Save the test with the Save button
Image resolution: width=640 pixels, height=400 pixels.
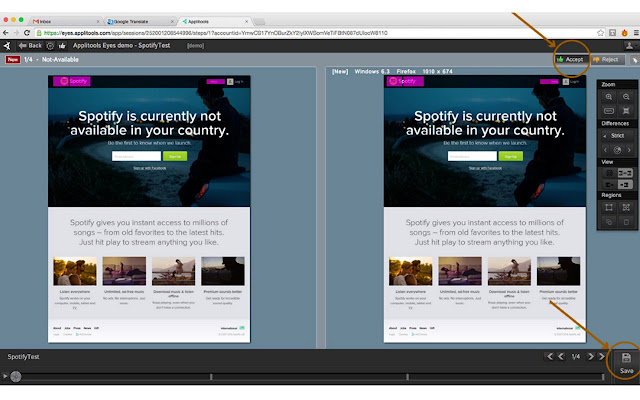(x=626, y=363)
